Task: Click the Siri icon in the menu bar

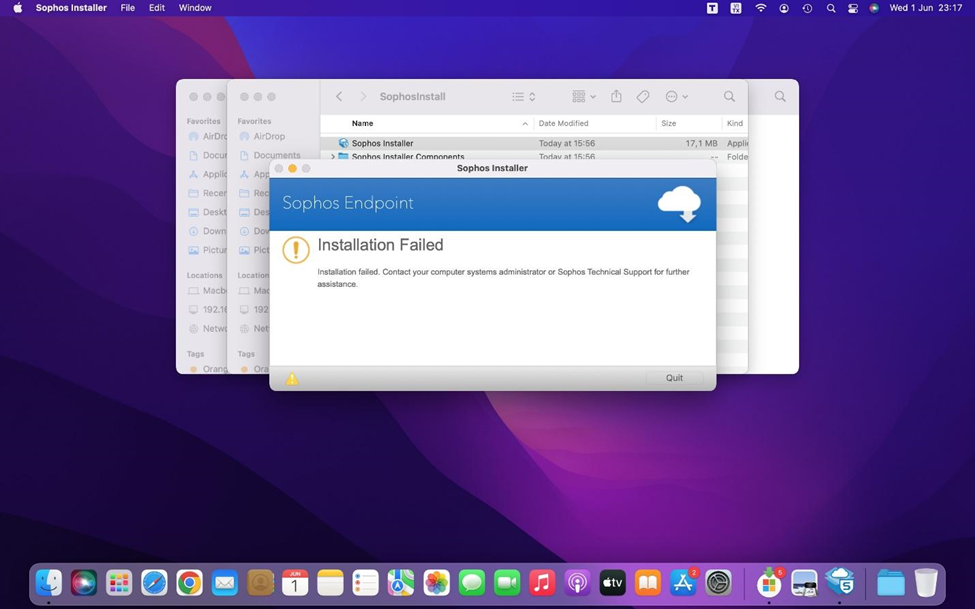Action: pos(874,8)
